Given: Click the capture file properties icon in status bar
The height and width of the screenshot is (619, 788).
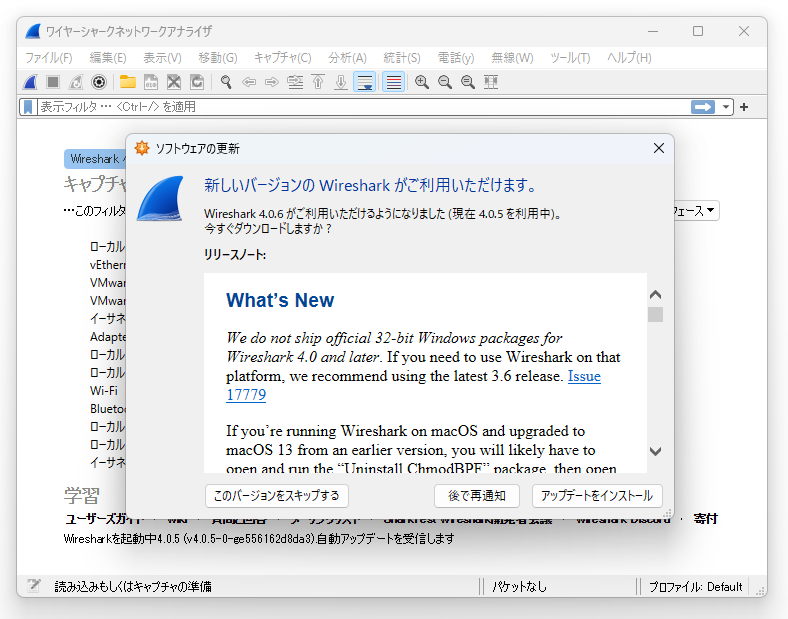Looking at the screenshot, I should click(x=34, y=586).
